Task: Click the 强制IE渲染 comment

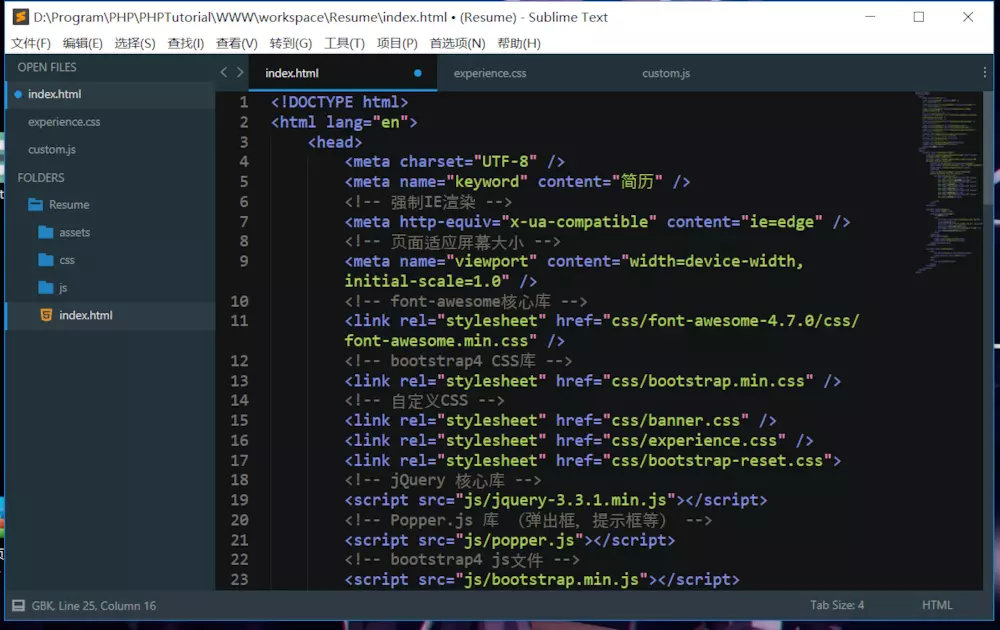Action: click(428, 202)
